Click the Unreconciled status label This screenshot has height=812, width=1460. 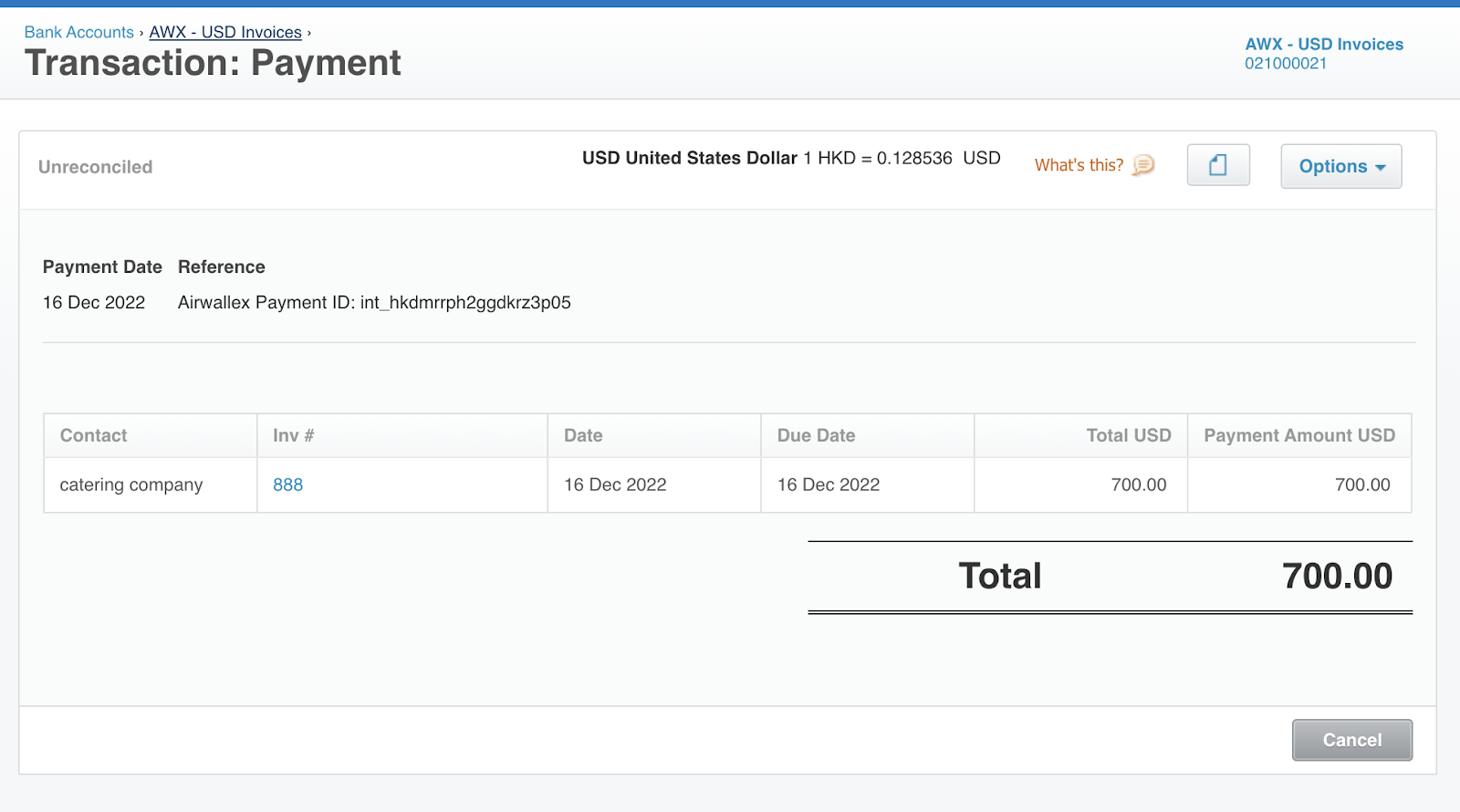pyautogui.click(x=95, y=167)
